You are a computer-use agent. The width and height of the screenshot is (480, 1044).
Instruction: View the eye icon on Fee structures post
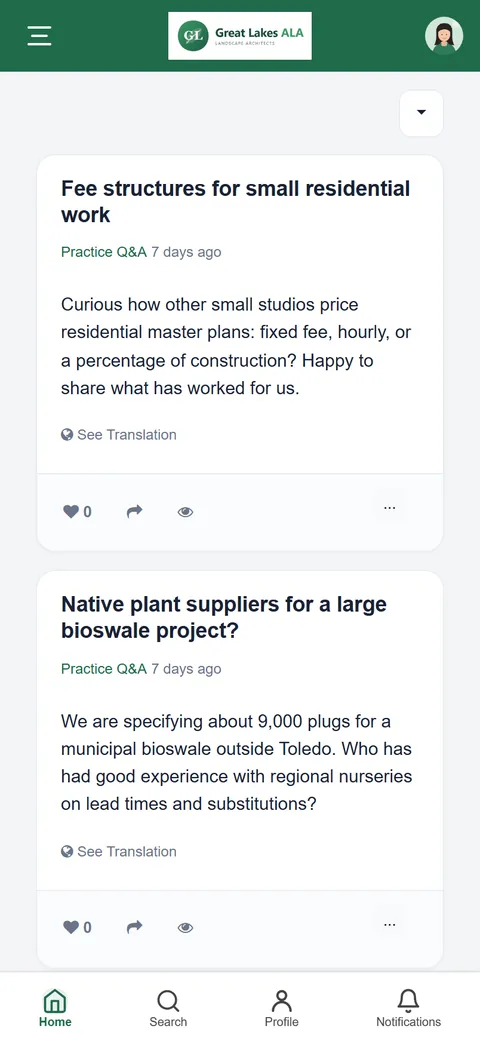tap(185, 511)
